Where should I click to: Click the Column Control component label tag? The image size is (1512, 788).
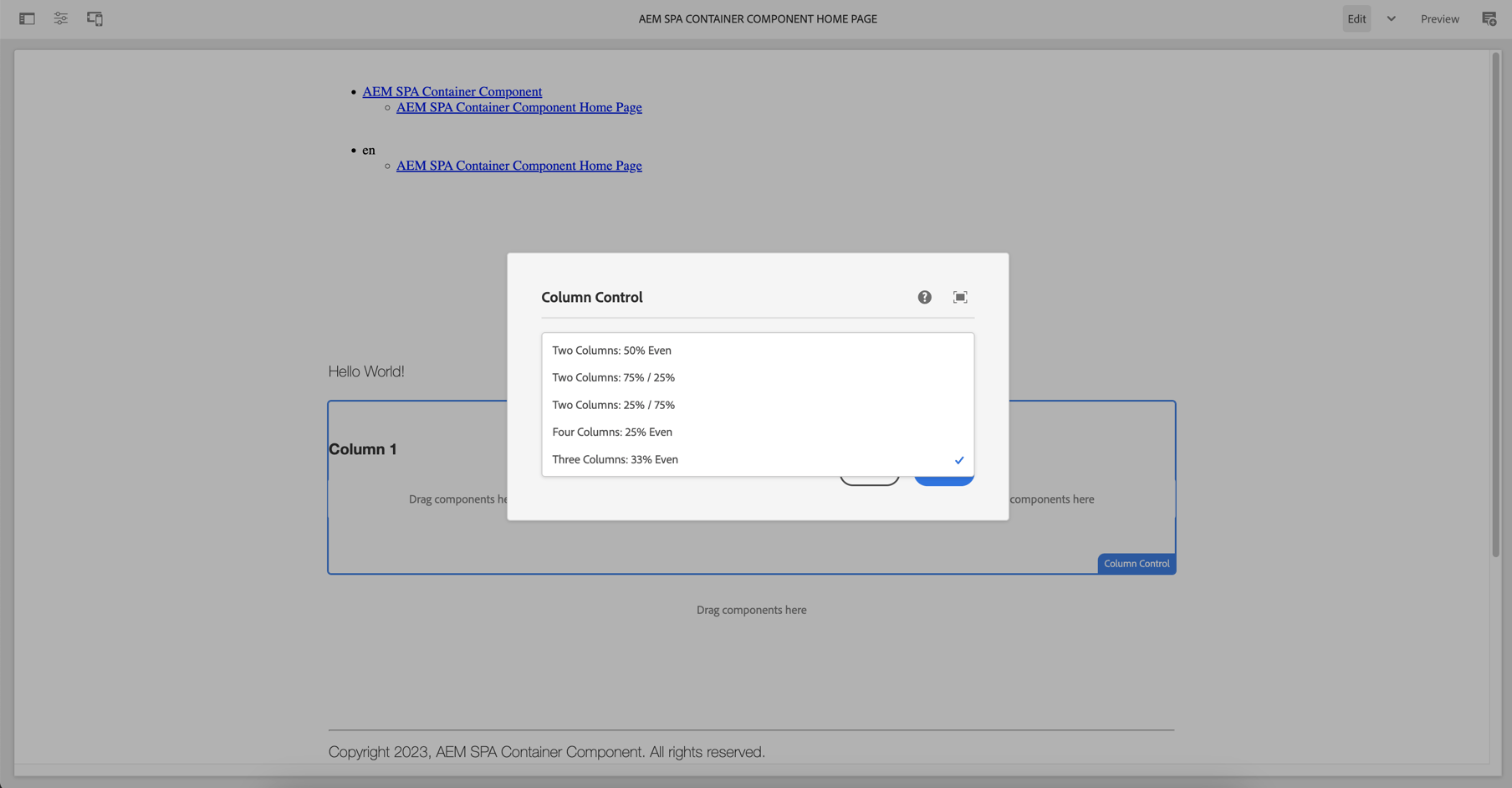[1136, 563]
